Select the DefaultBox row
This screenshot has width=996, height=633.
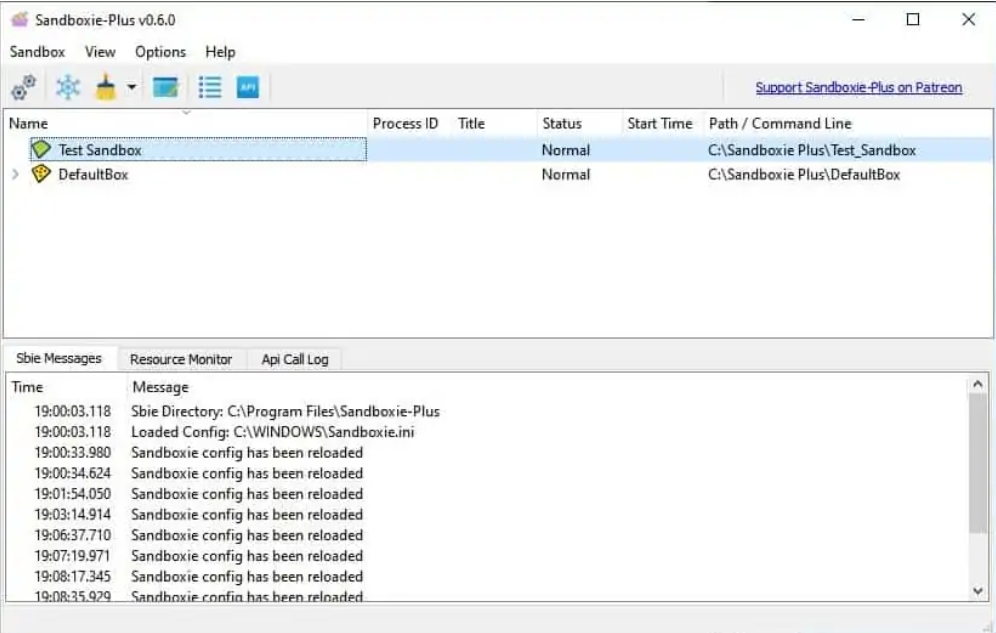tap(498, 174)
